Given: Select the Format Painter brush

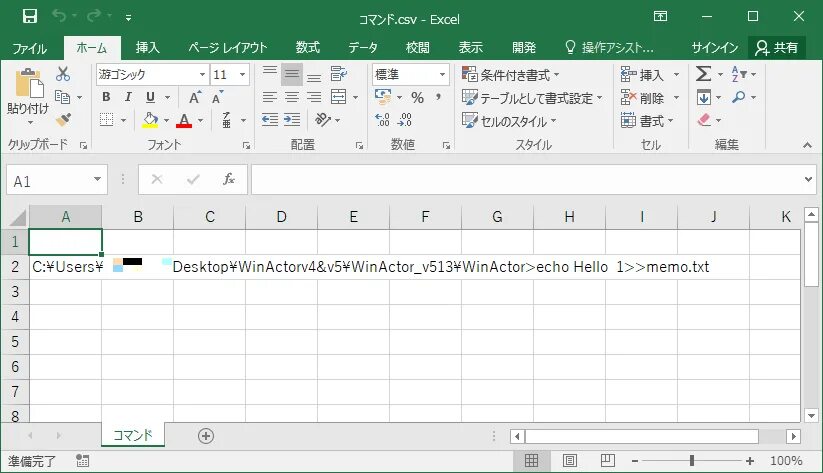Looking at the screenshot, I should pyautogui.click(x=64, y=120).
